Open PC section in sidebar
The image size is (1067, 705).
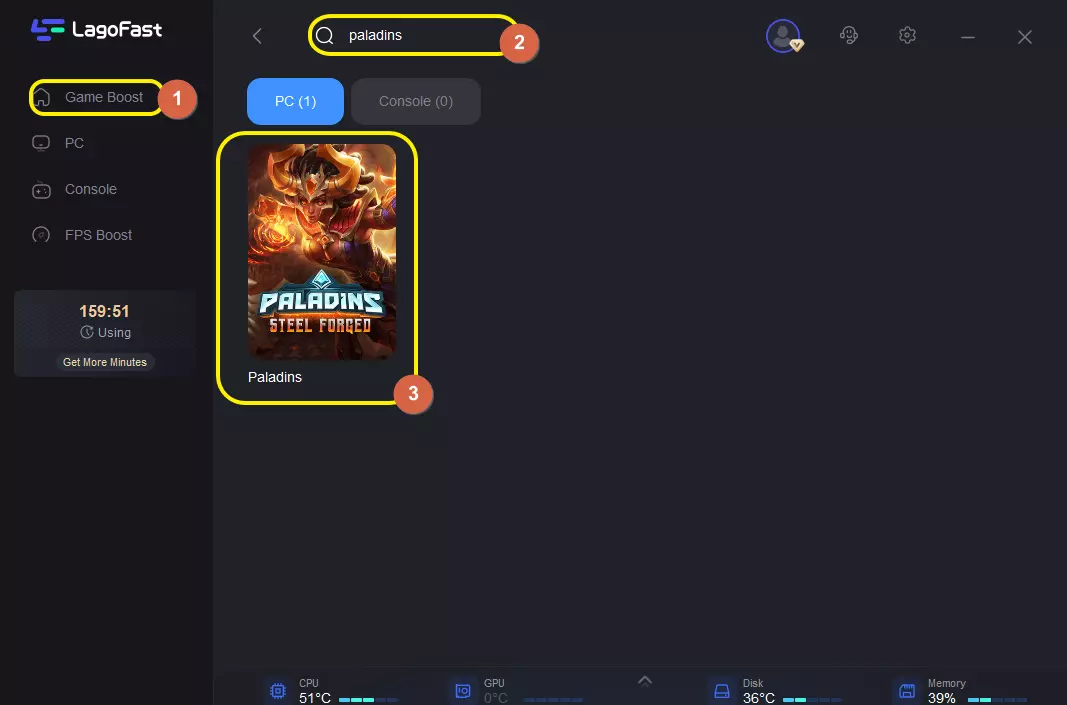click(x=59, y=143)
